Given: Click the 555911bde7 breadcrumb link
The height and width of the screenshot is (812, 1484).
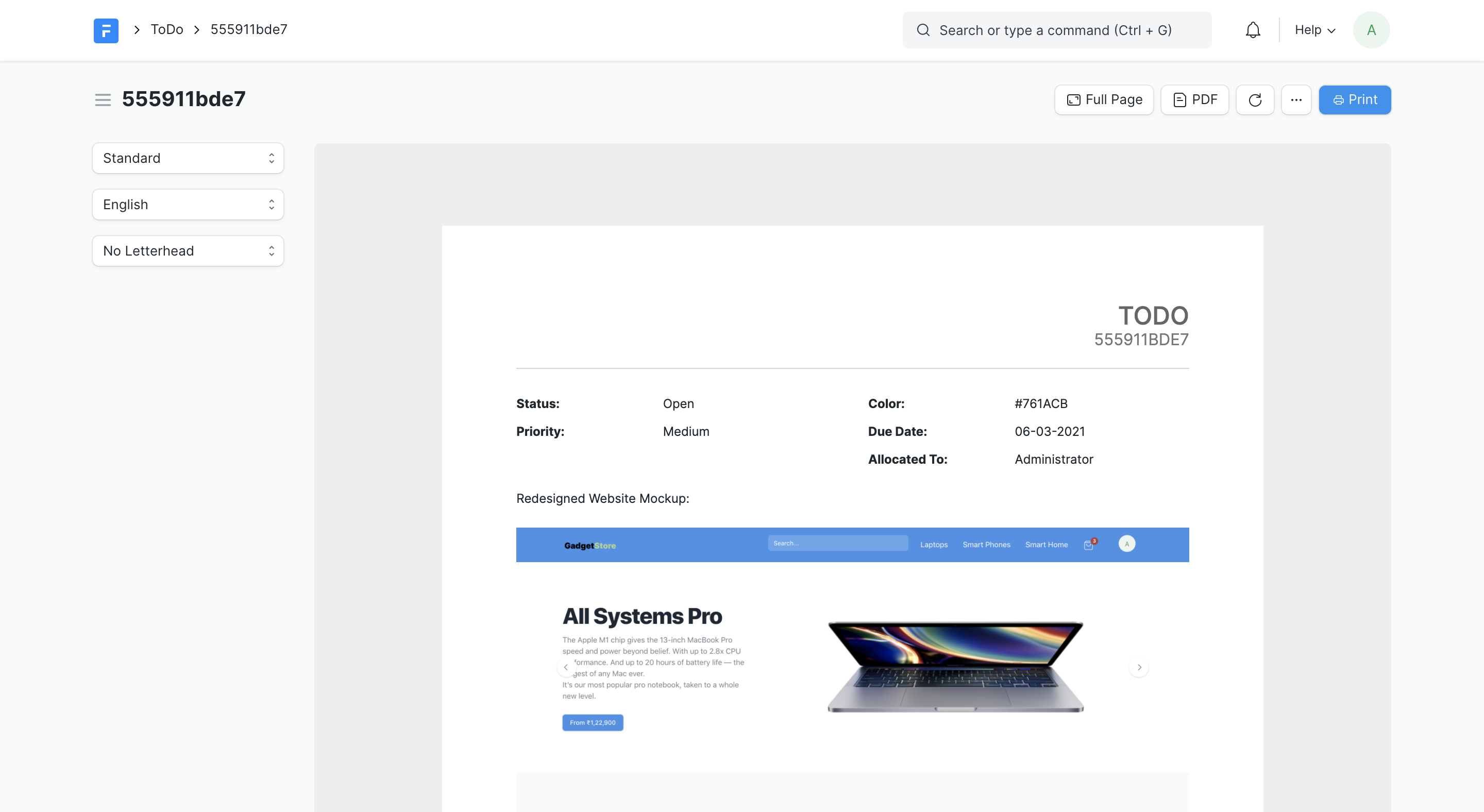Looking at the screenshot, I should click(249, 30).
